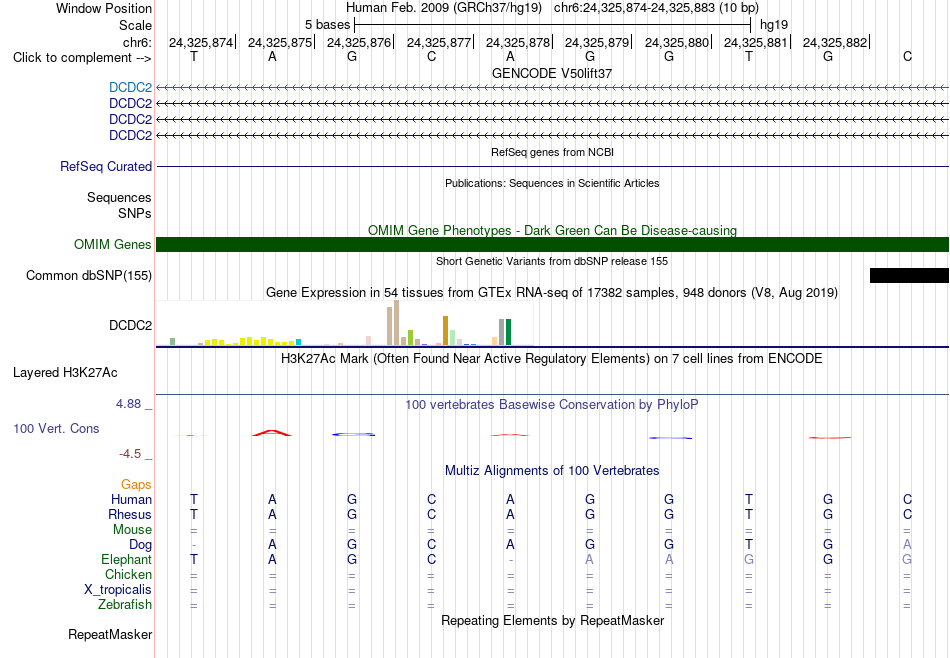Image resolution: width=950 pixels, height=658 pixels.
Task: Click the 'Human Feb. 2009 (GRCh37/hg19)' position header
Action: click(x=443, y=8)
